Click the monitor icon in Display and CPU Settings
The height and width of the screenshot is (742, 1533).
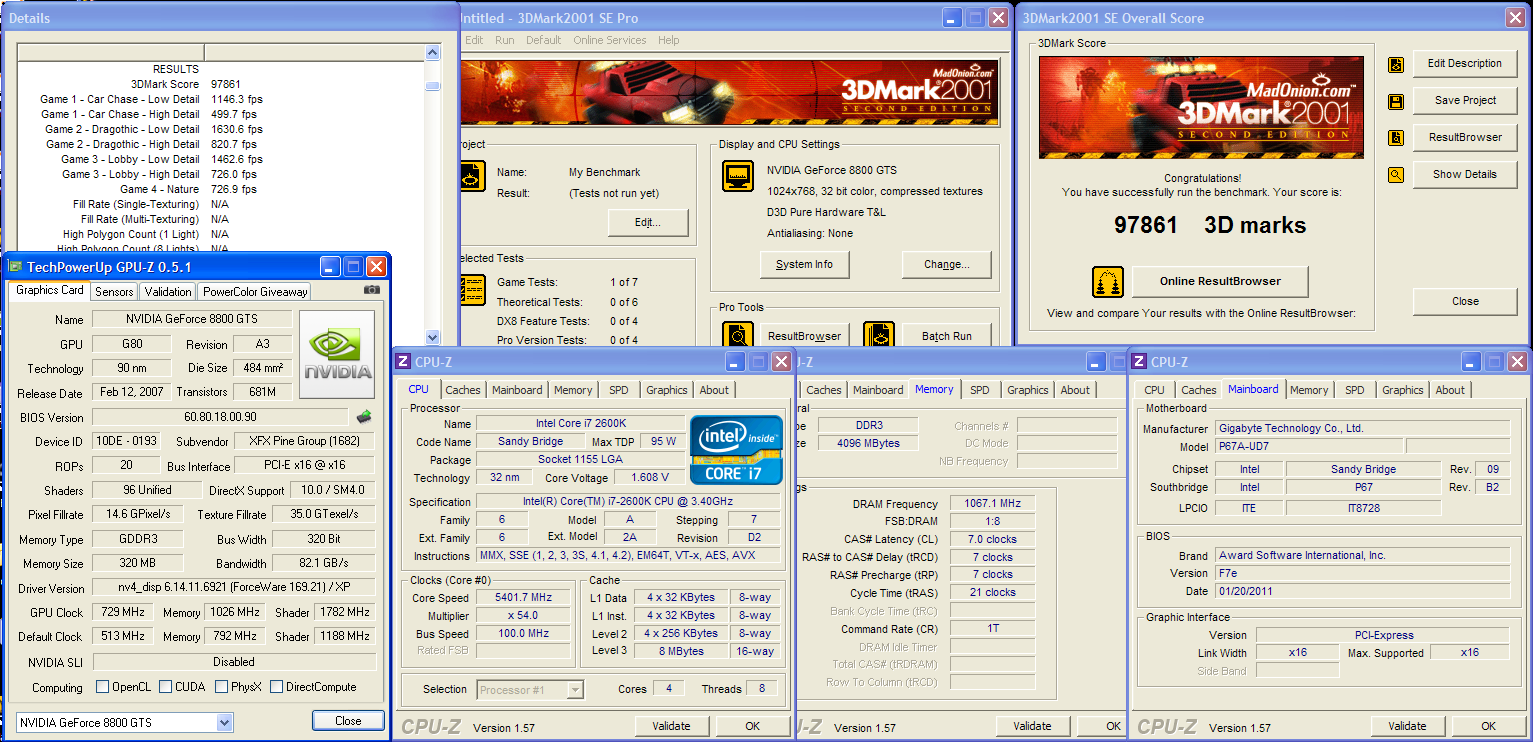(738, 176)
